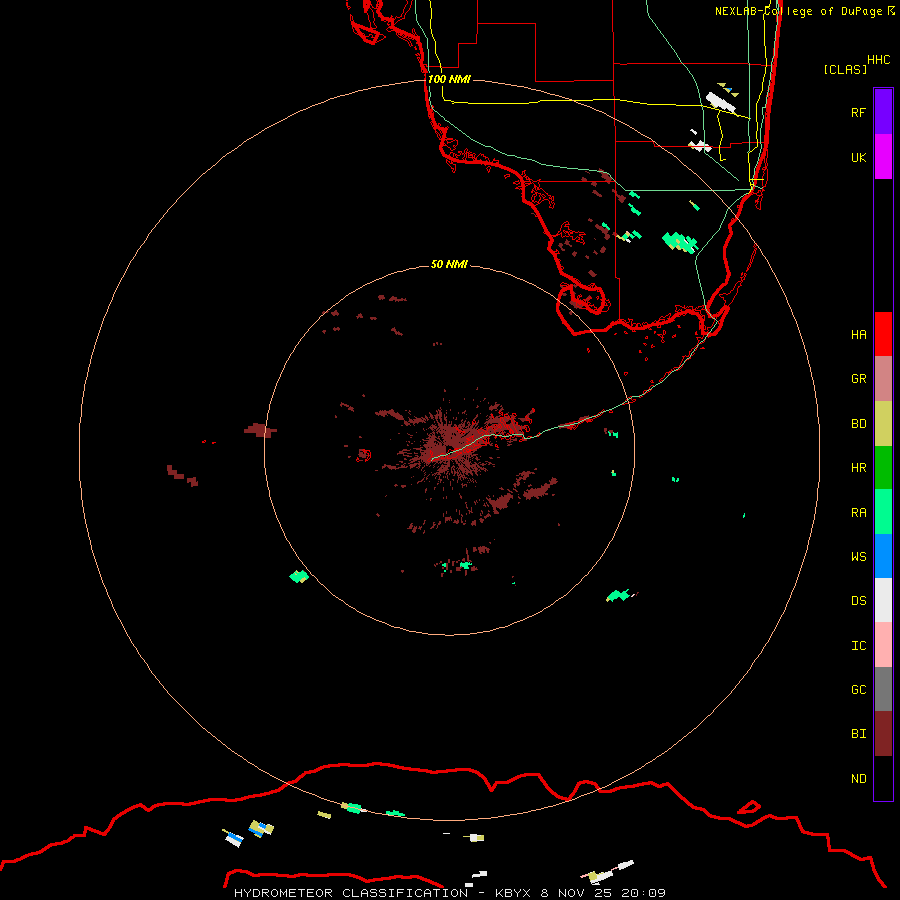Screen dimensions: 900x900
Task: Click the BI brown legend swatch
Action: pos(883,734)
